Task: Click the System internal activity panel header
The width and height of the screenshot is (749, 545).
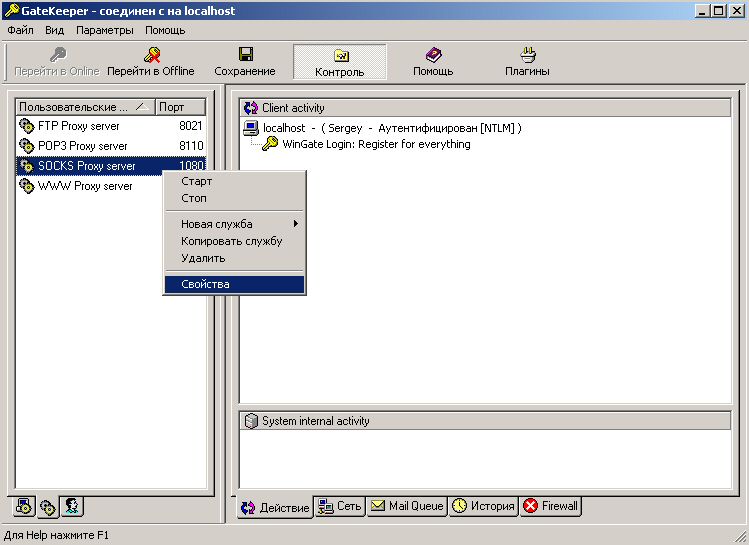Action: pos(485,421)
